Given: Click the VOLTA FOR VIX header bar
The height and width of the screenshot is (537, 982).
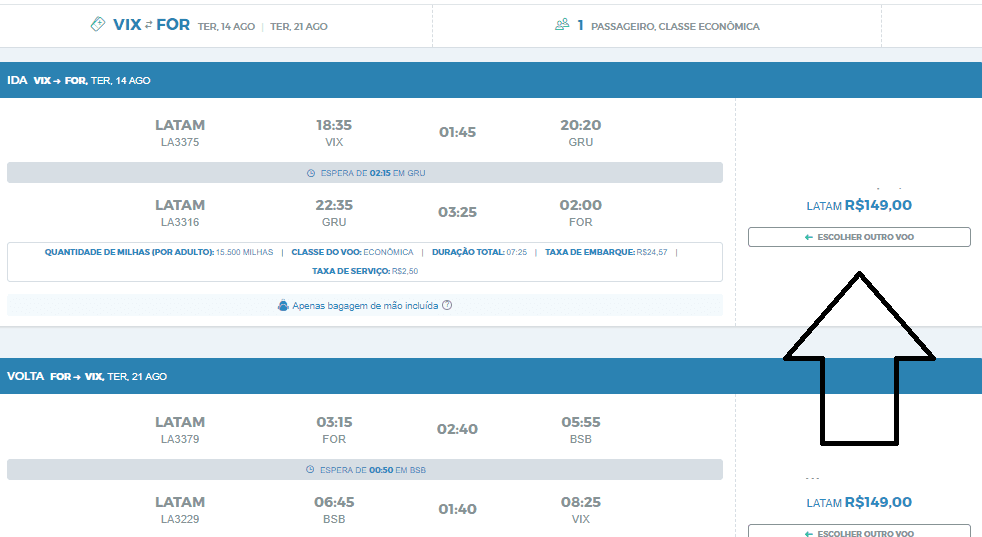Looking at the screenshot, I should (491, 377).
